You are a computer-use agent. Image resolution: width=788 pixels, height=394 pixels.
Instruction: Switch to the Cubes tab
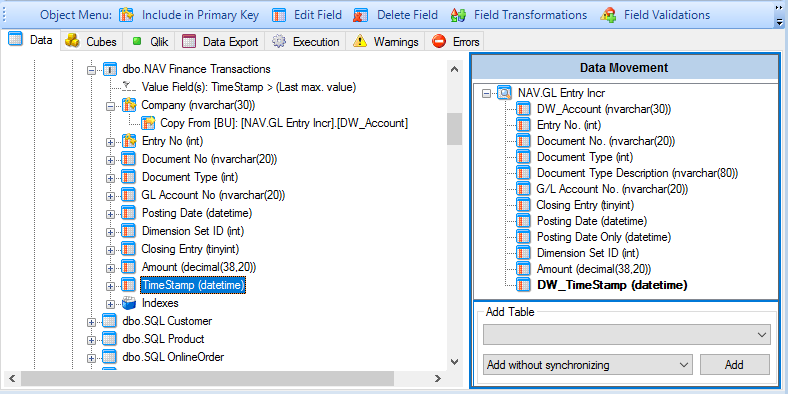tap(92, 42)
